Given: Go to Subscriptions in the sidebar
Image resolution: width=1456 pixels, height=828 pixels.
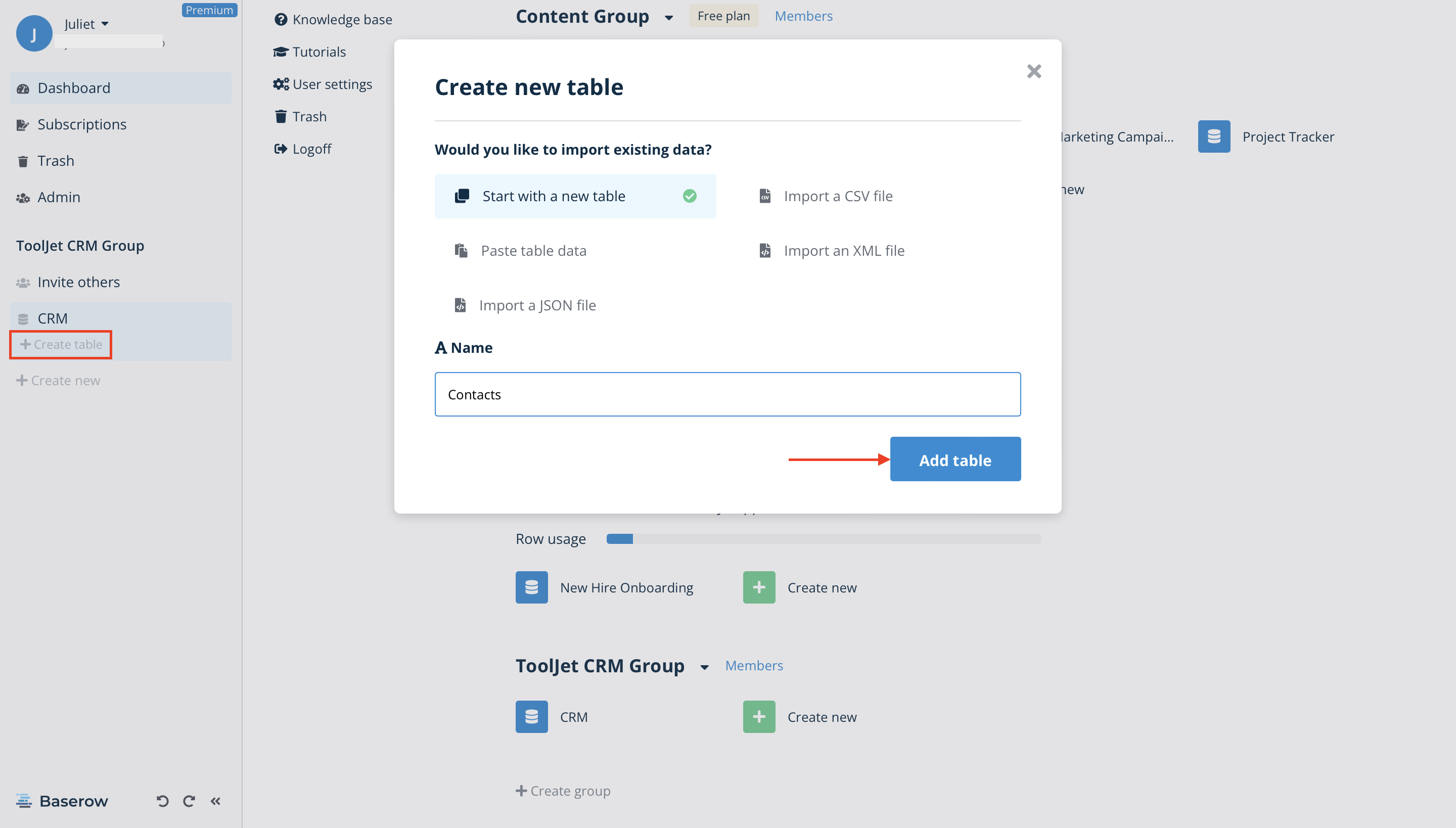Looking at the screenshot, I should click(x=82, y=124).
